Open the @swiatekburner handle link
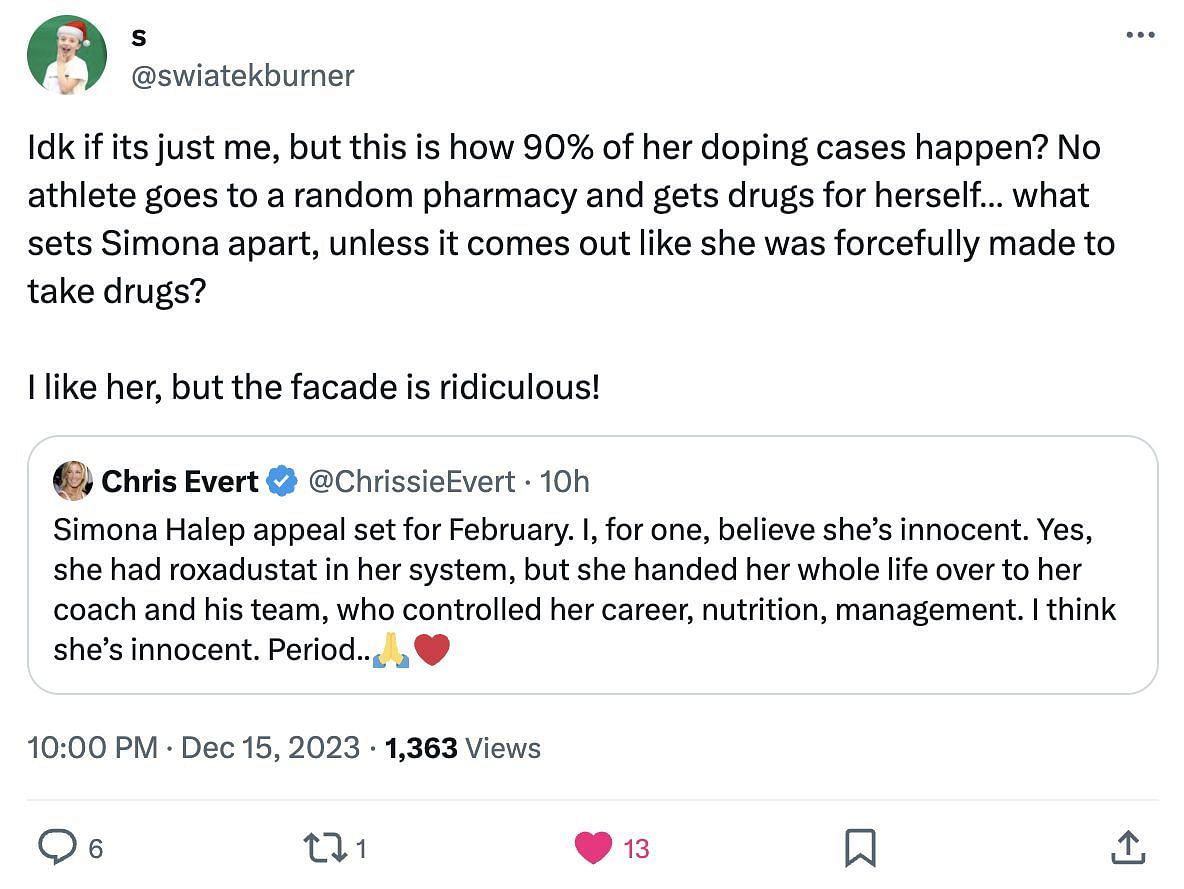This screenshot has width=1184, height=889. [243, 75]
